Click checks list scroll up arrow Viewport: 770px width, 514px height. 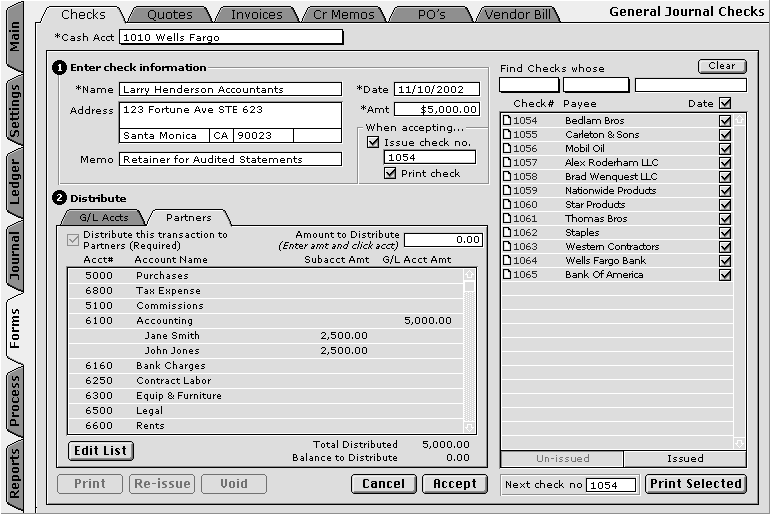coord(740,119)
